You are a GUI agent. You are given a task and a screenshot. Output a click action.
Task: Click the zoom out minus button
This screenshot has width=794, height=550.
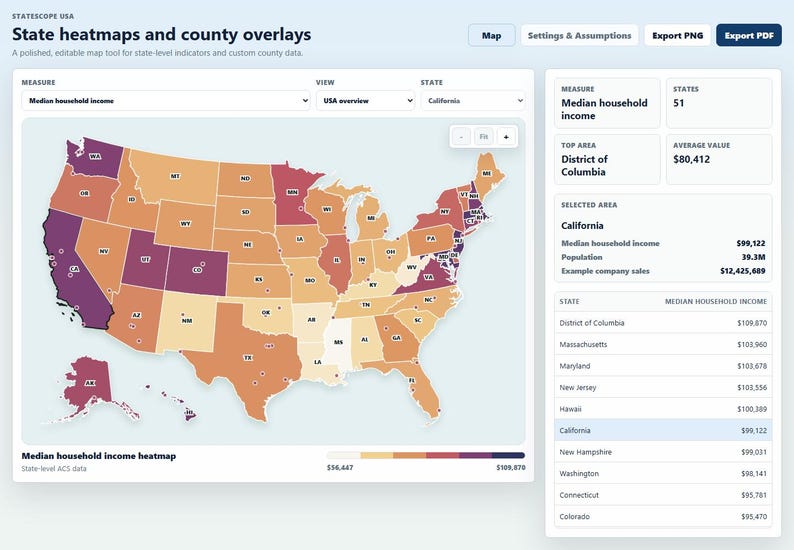pyautogui.click(x=461, y=137)
